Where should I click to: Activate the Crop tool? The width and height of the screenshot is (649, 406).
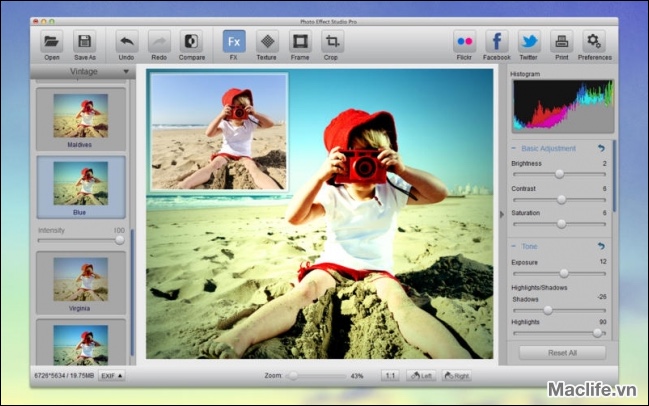click(x=333, y=42)
